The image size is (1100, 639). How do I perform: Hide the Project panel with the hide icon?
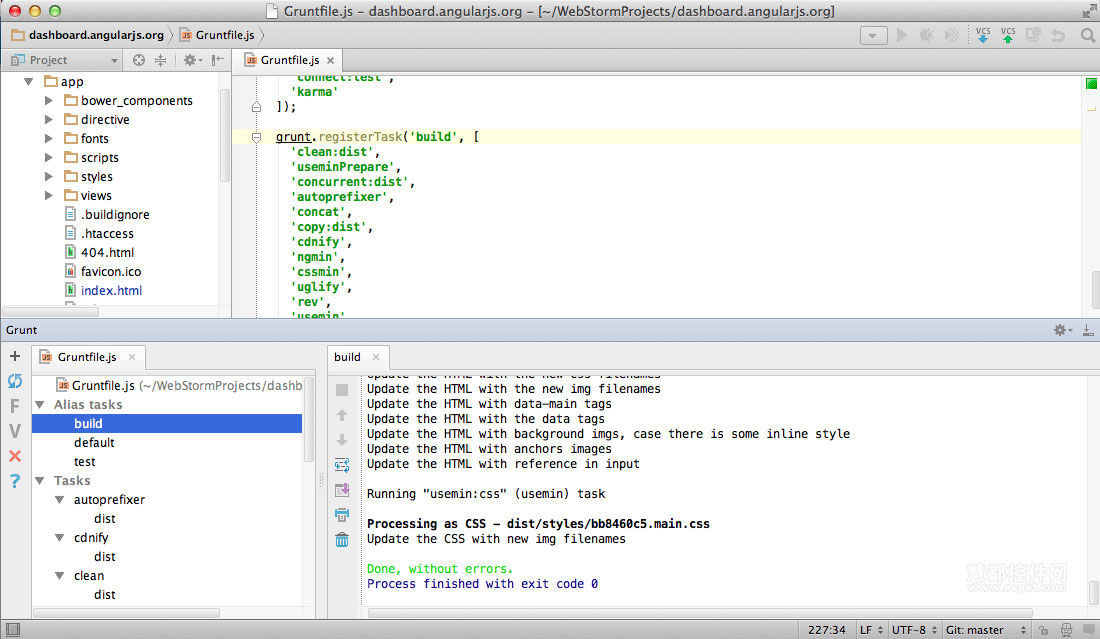tap(218, 60)
